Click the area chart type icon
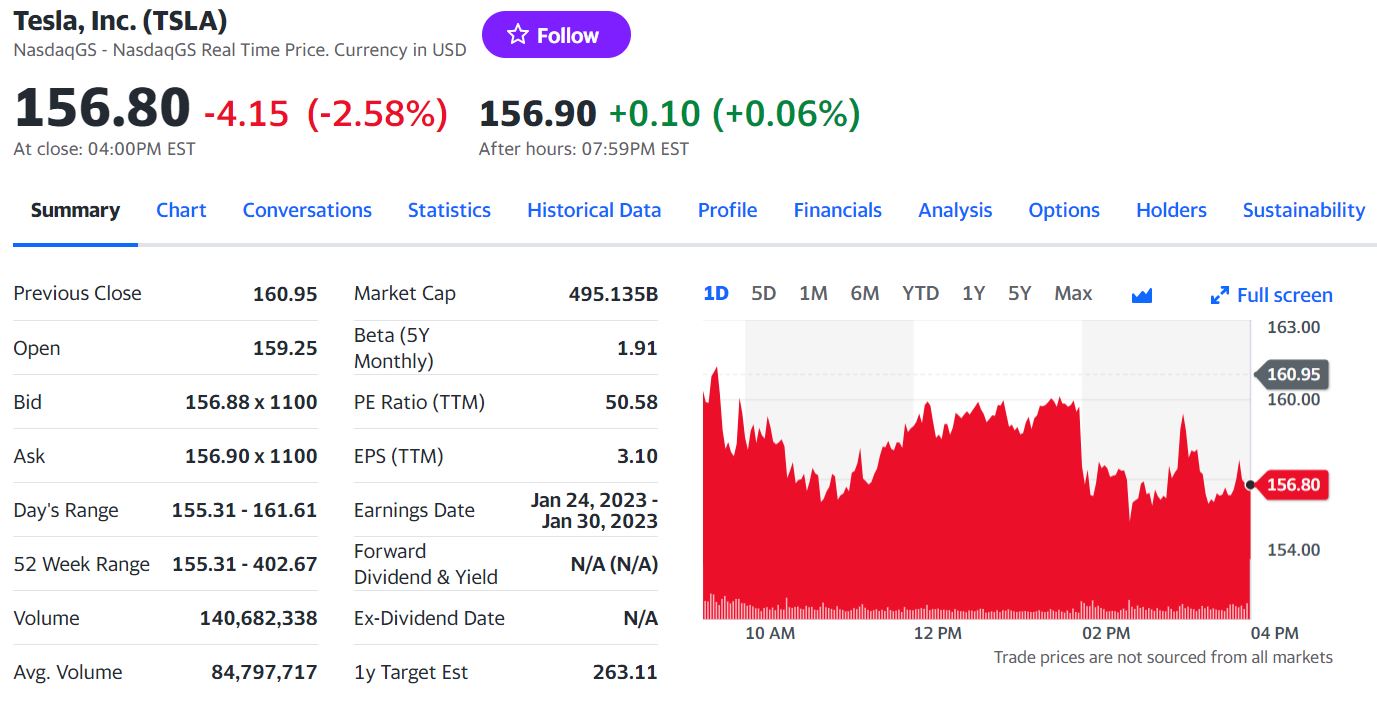 coord(1142,295)
